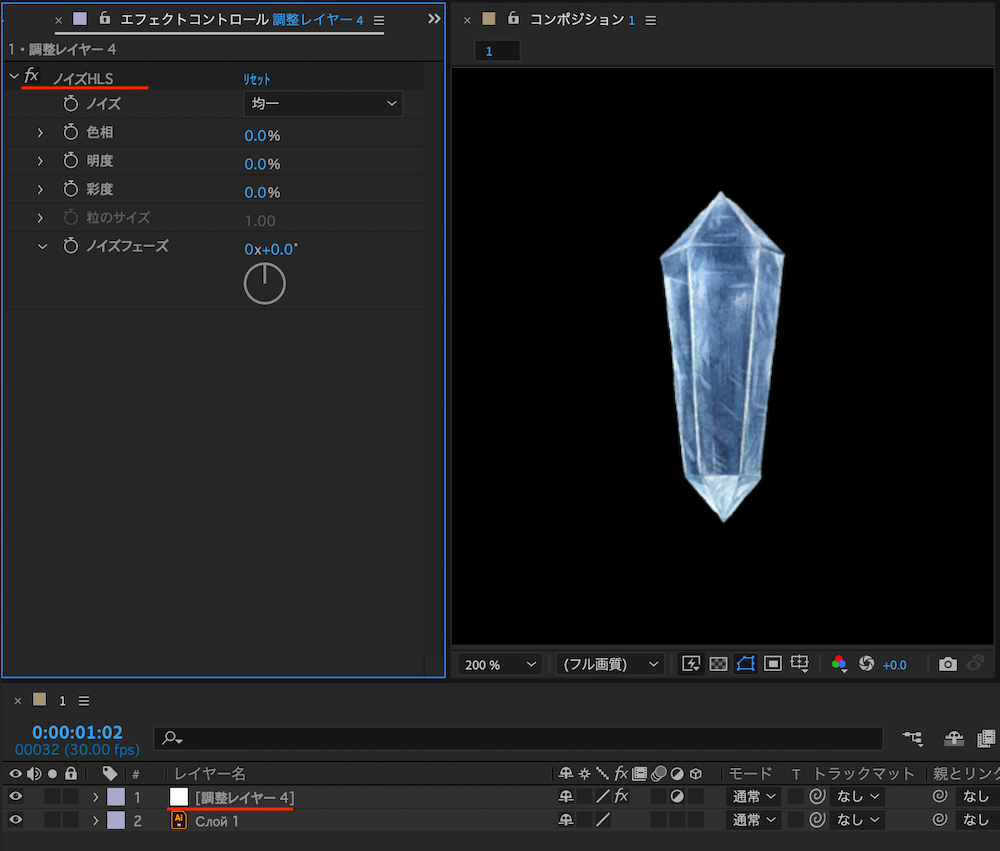This screenshot has height=851, width=1000.
Task: Open the 200 % magnification dropdown
Action: pos(500,664)
